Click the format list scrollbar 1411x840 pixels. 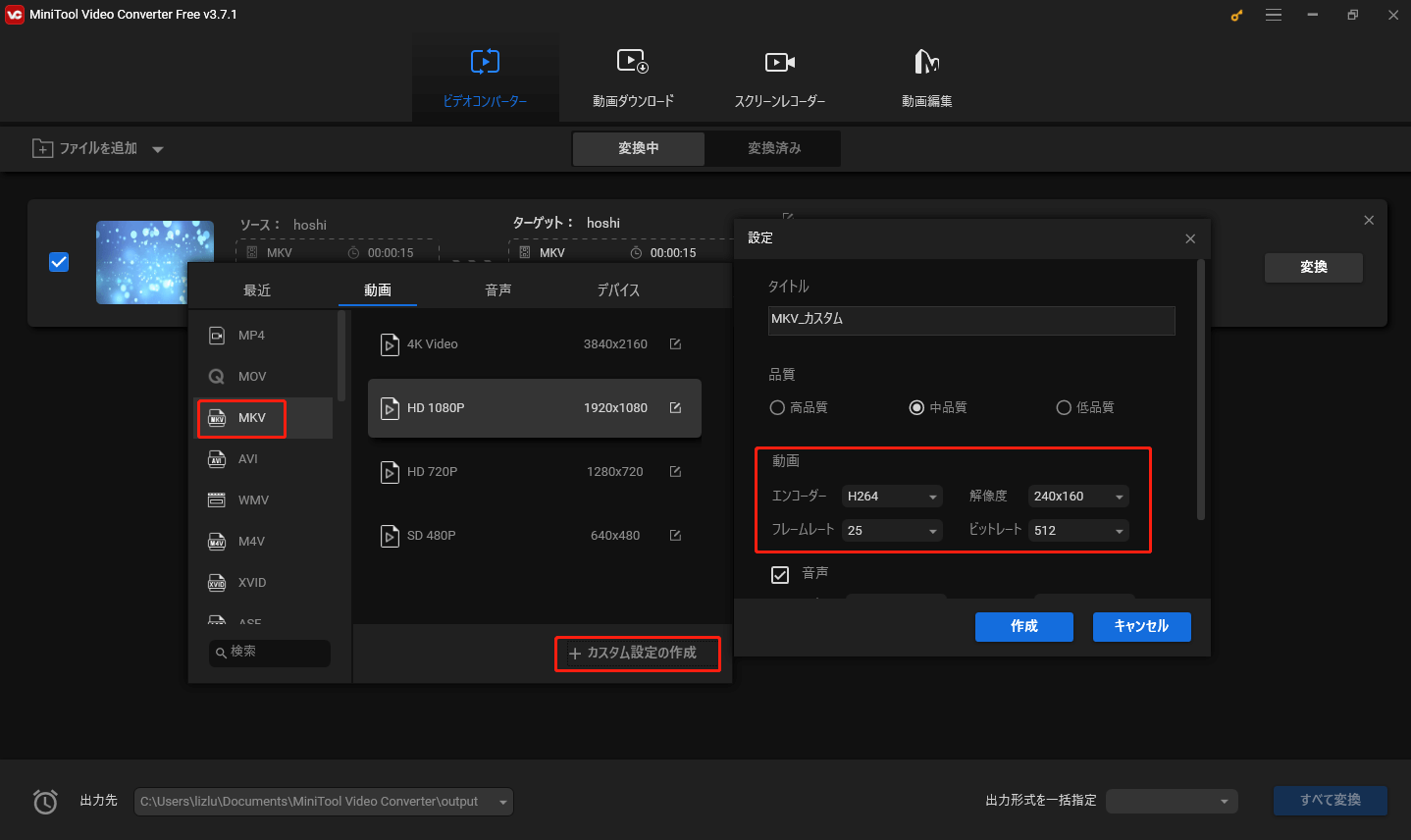click(341, 356)
